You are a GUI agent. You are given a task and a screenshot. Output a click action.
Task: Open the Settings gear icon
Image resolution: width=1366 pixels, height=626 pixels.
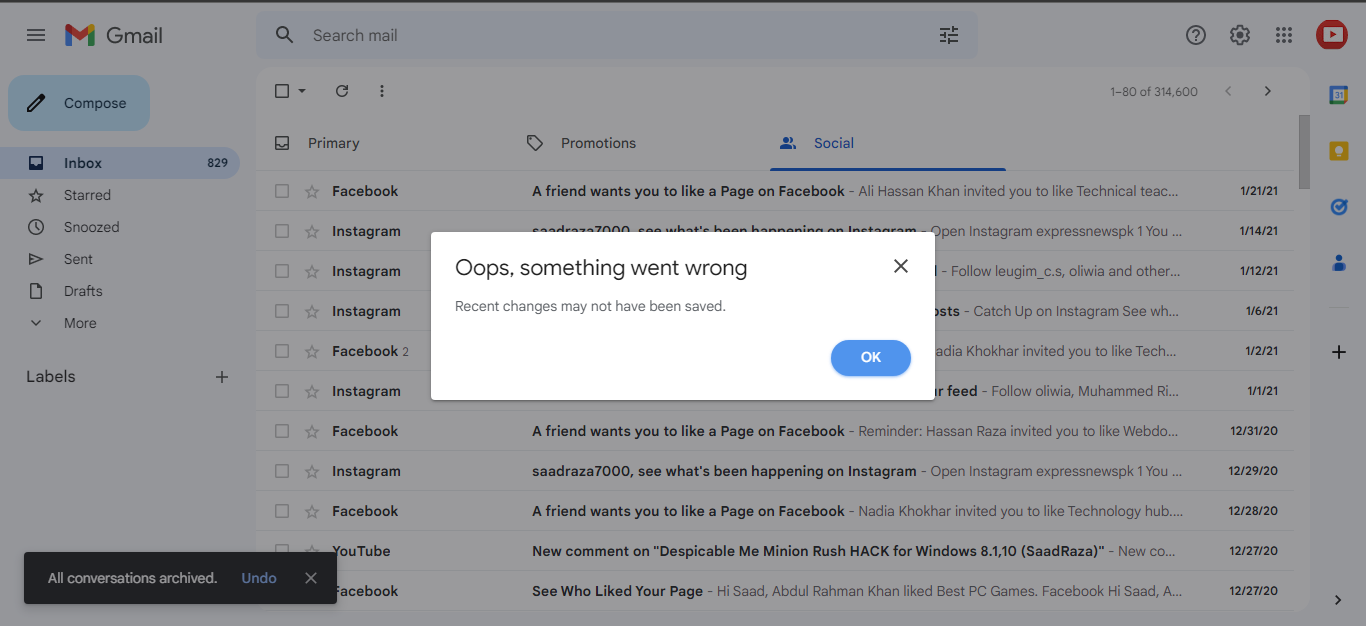[x=1240, y=35]
